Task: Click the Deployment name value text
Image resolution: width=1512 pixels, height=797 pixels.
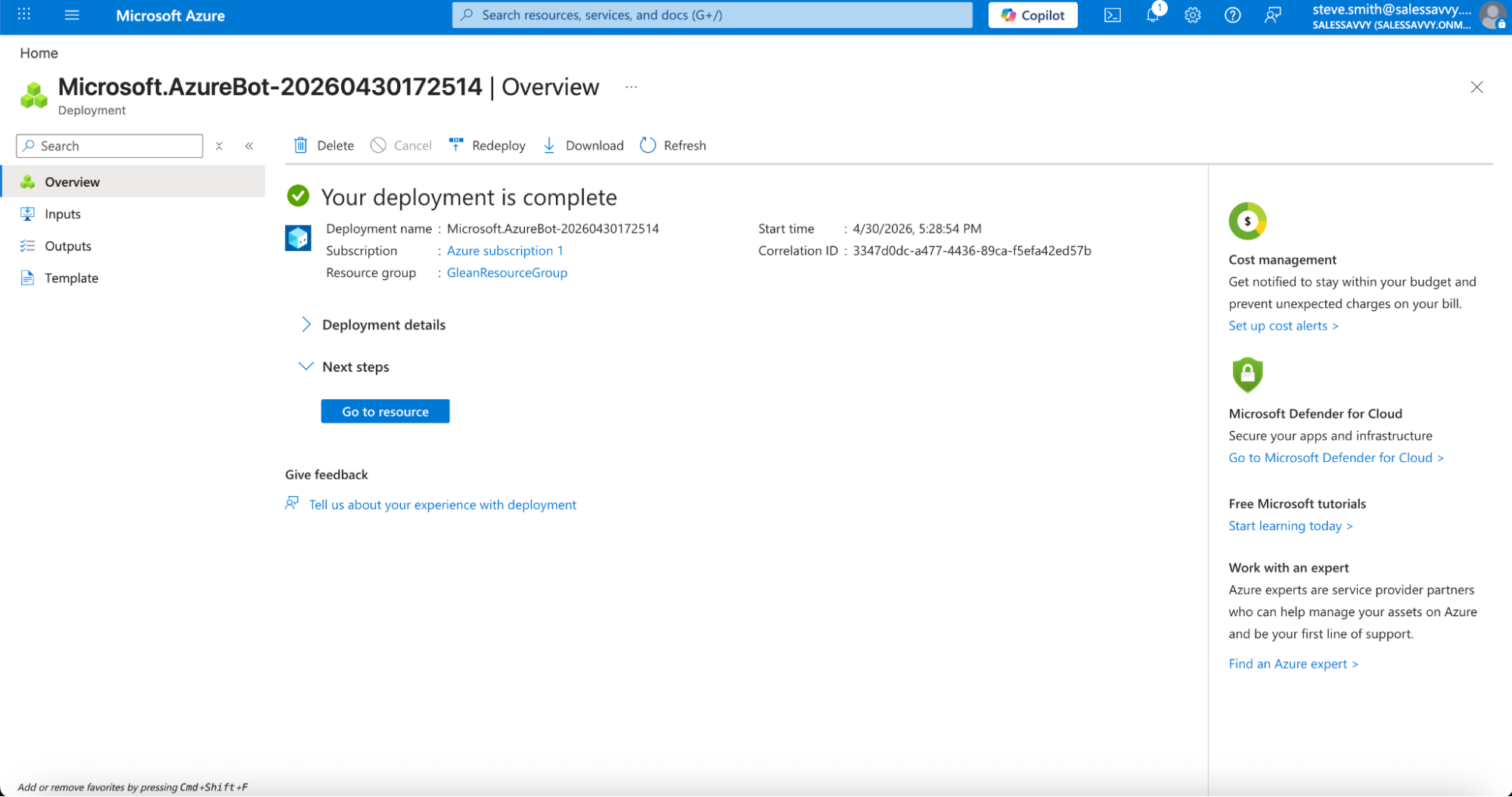Action: 553,228
